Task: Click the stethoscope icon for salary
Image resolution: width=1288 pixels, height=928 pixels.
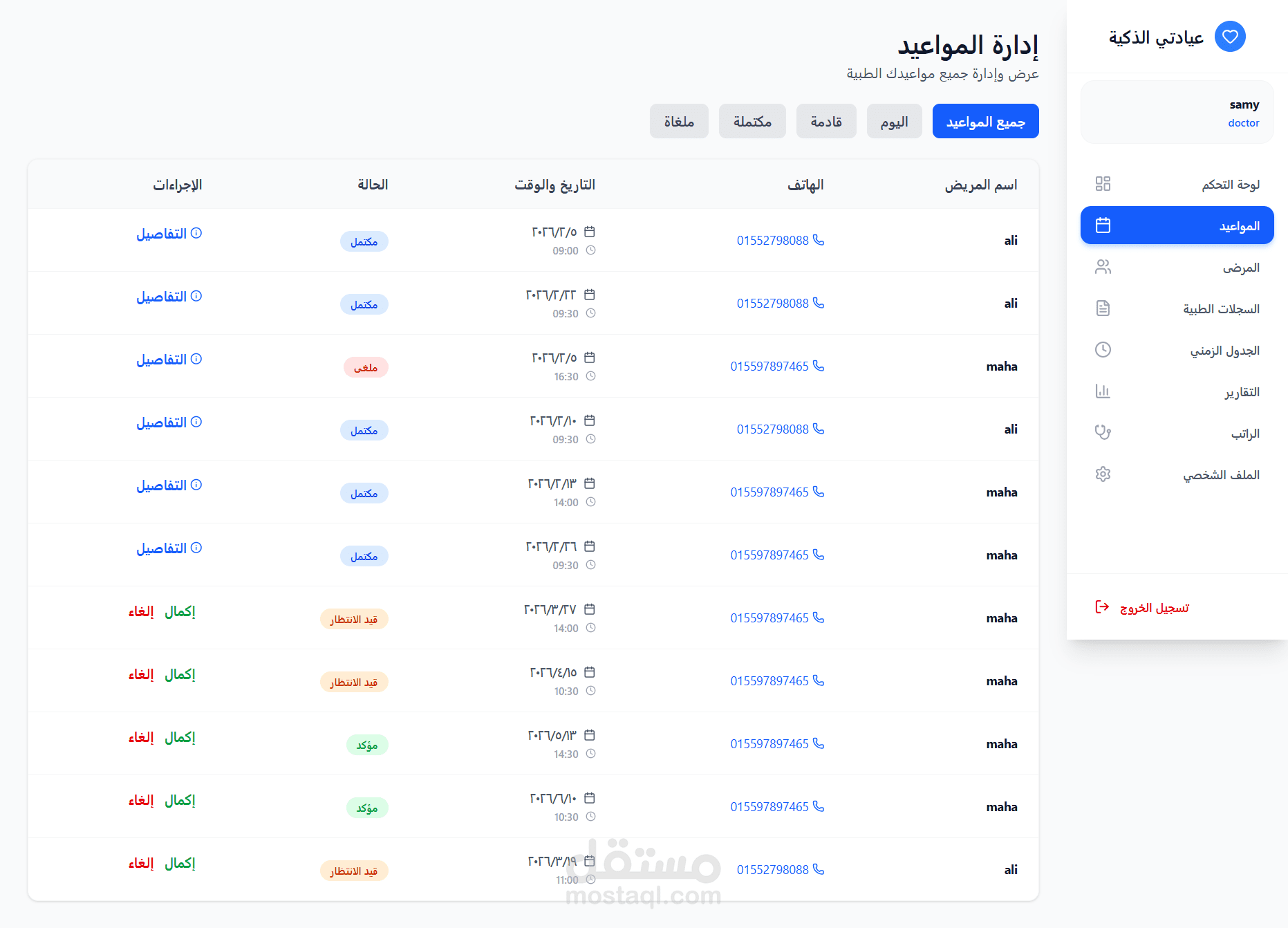Action: 1103,433
